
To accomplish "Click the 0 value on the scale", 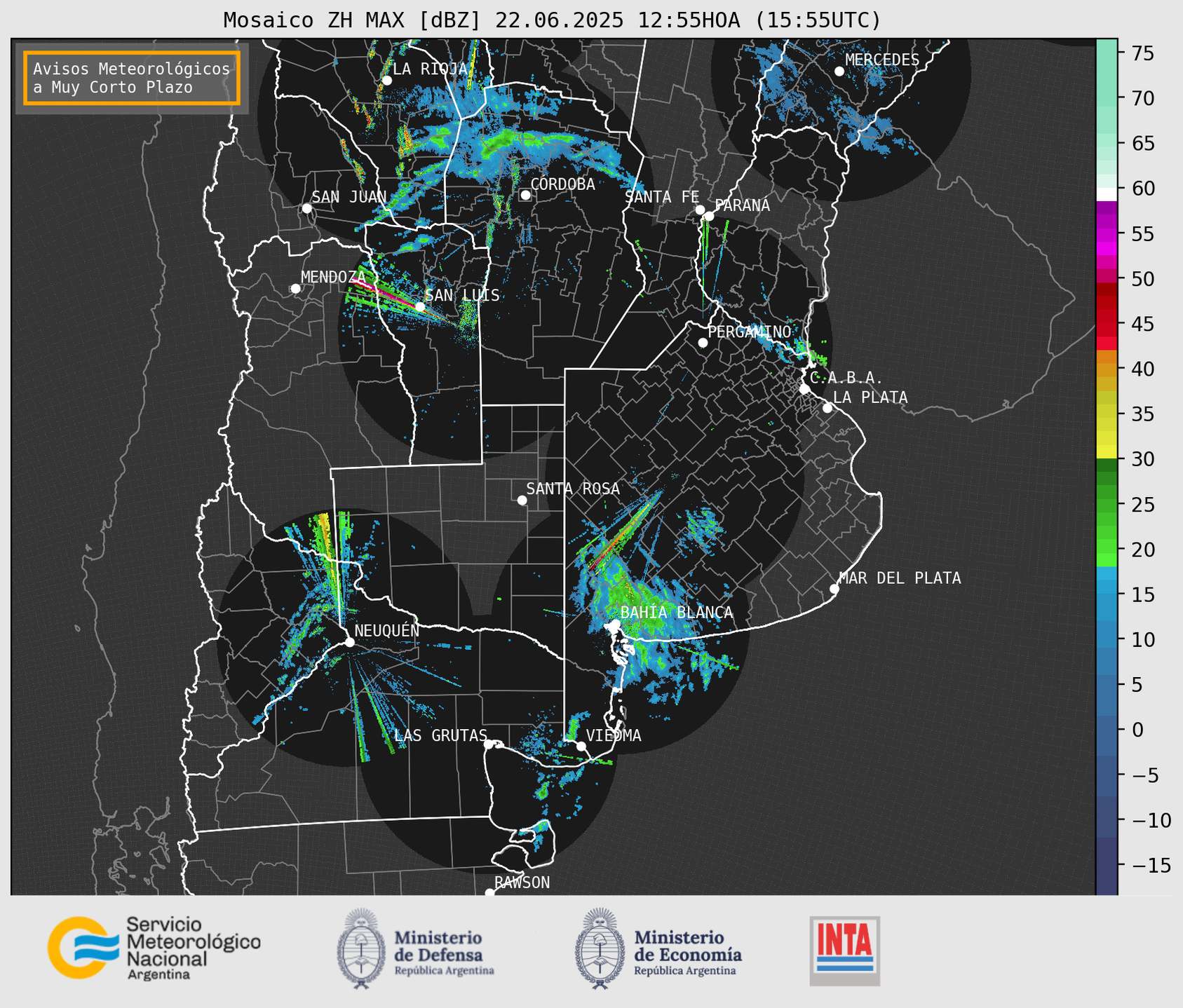I will coord(1137,730).
